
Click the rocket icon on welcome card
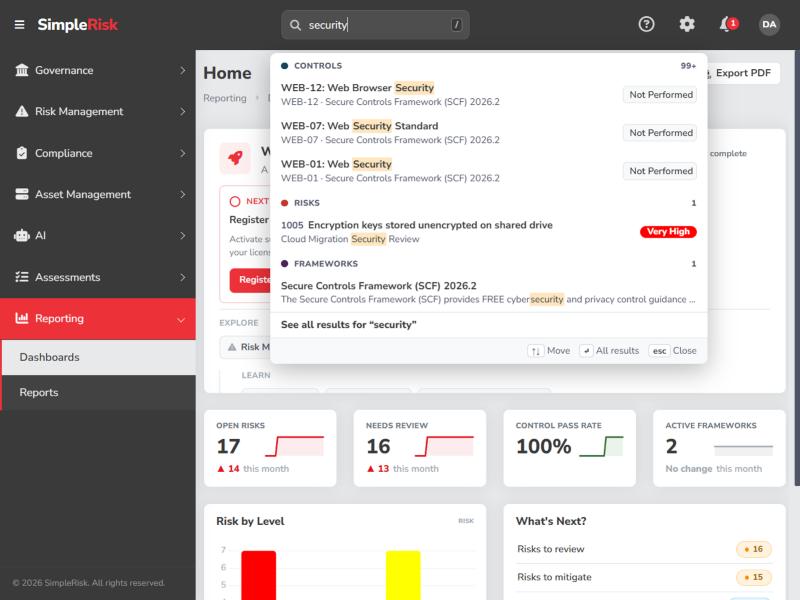click(x=235, y=158)
